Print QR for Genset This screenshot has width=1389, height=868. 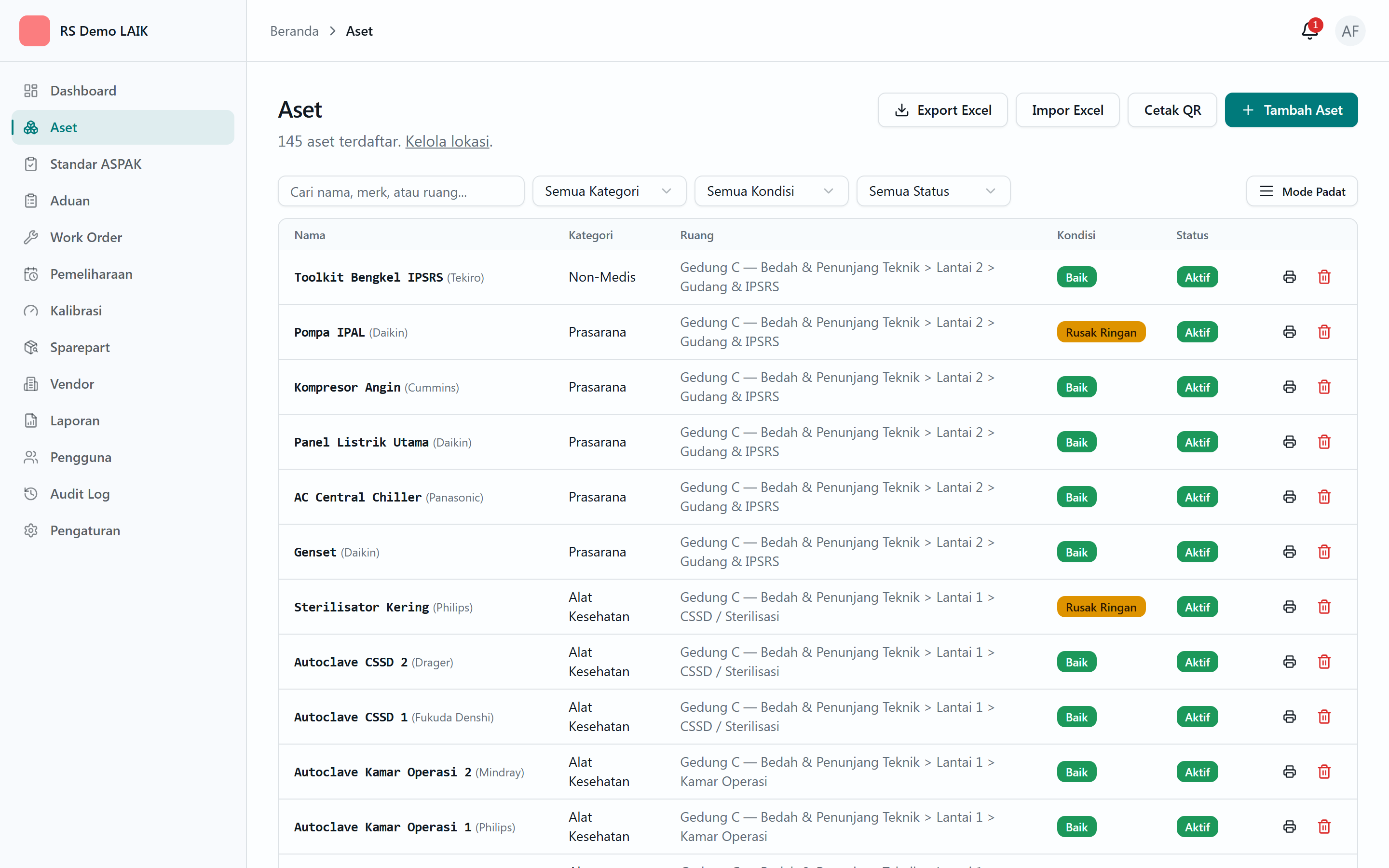(x=1289, y=552)
